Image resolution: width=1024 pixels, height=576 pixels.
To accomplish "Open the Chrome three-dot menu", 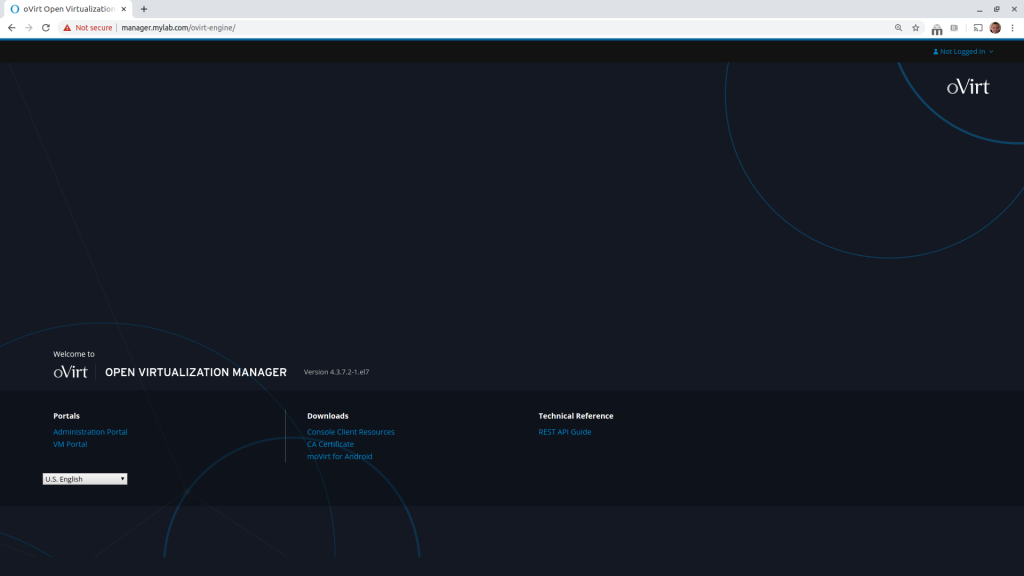I will [x=1012, y=27].
